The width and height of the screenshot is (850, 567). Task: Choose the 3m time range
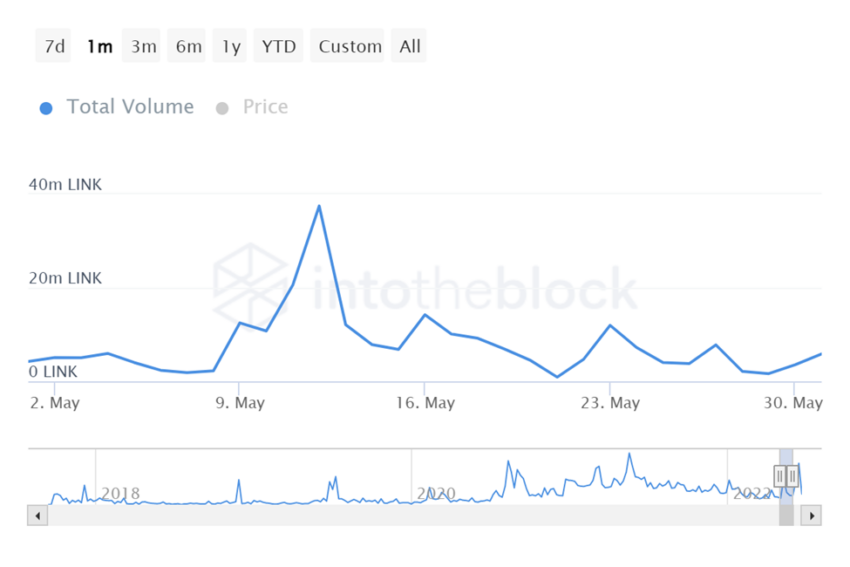pos(143,46)
